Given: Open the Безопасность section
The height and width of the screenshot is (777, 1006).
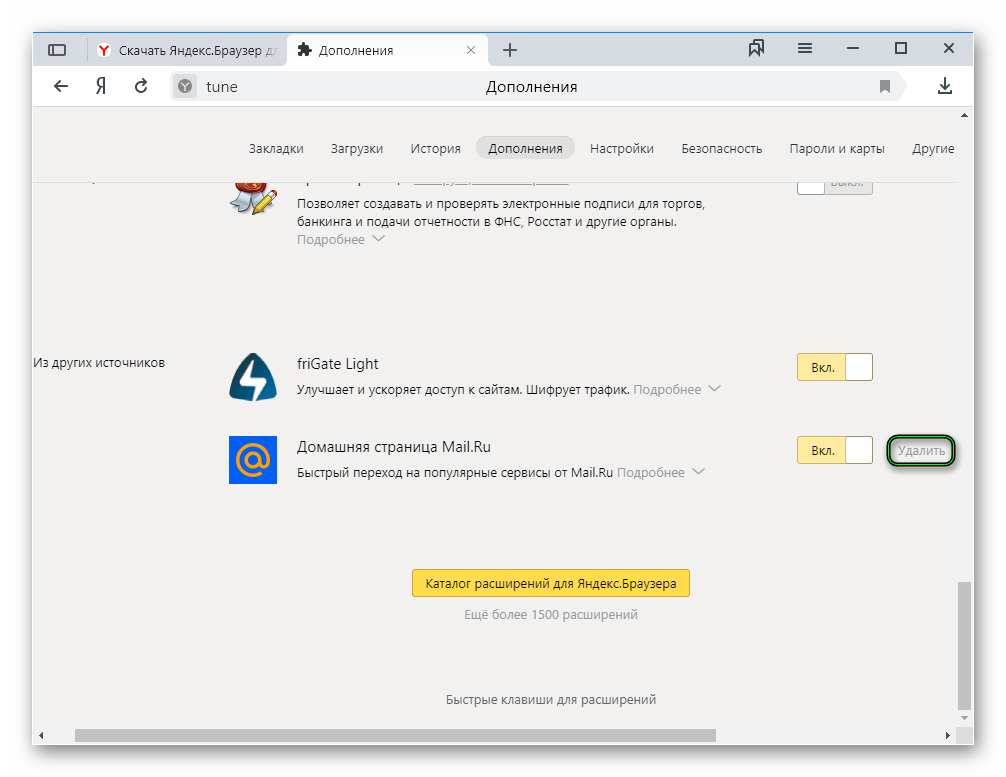Looking at the screenshot, I should pyautogui.click(x=722, y=148).
